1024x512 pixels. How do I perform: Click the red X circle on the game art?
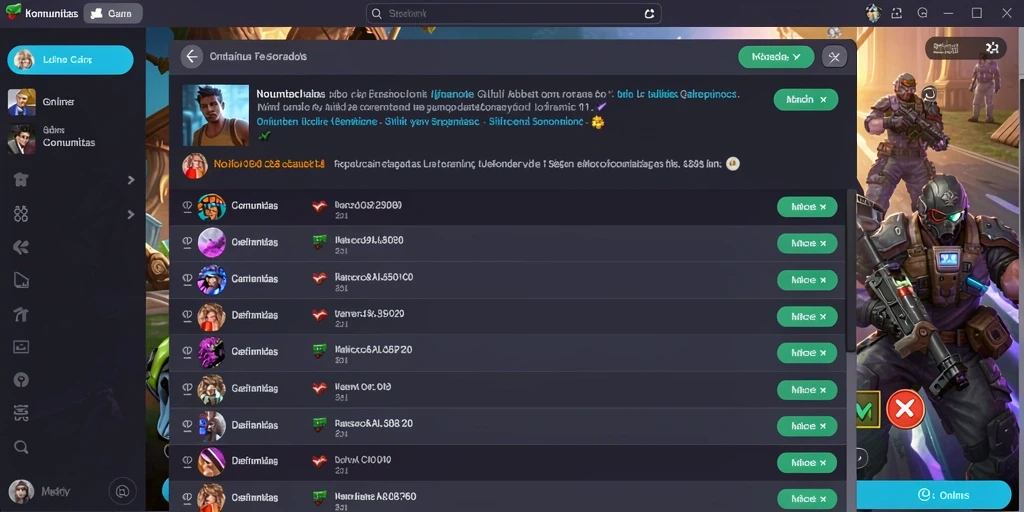[904, 409]
